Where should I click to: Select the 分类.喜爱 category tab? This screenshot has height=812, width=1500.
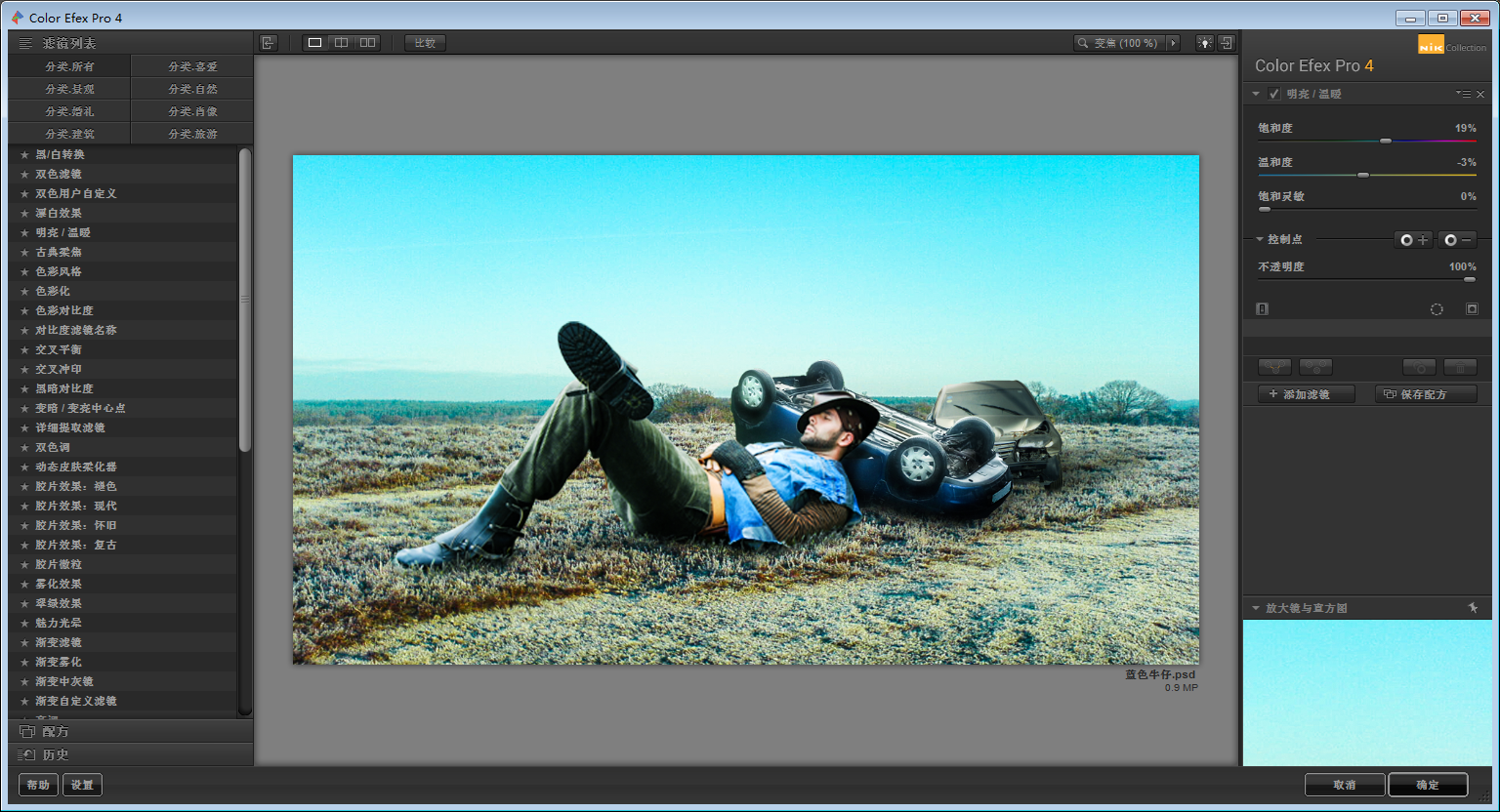coord(192,66)
